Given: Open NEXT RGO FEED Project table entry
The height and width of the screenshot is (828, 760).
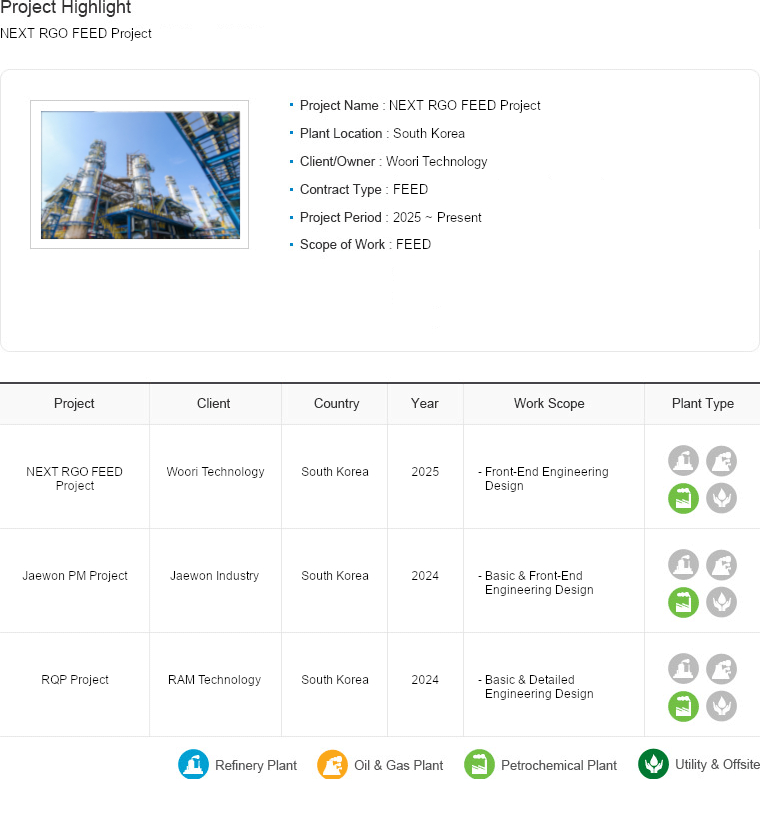Looking at the screenshot, I should tap(74, 479).
